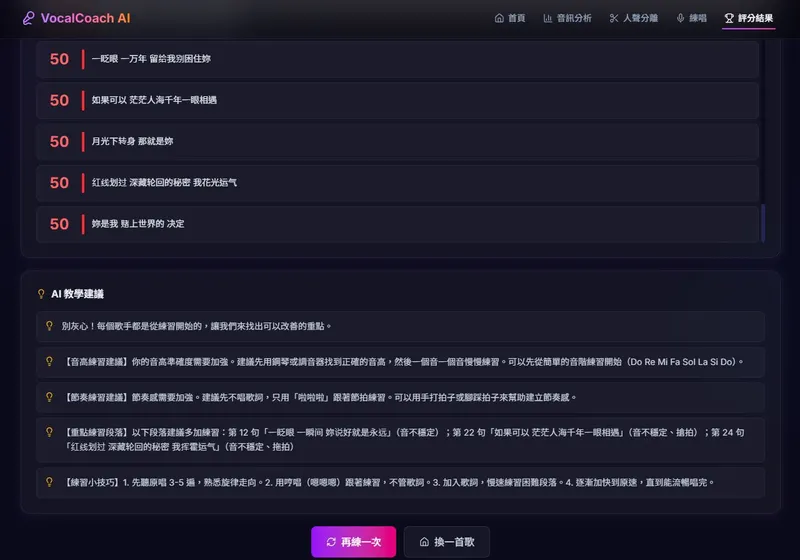Open the 練唱 practice tab

691,18
